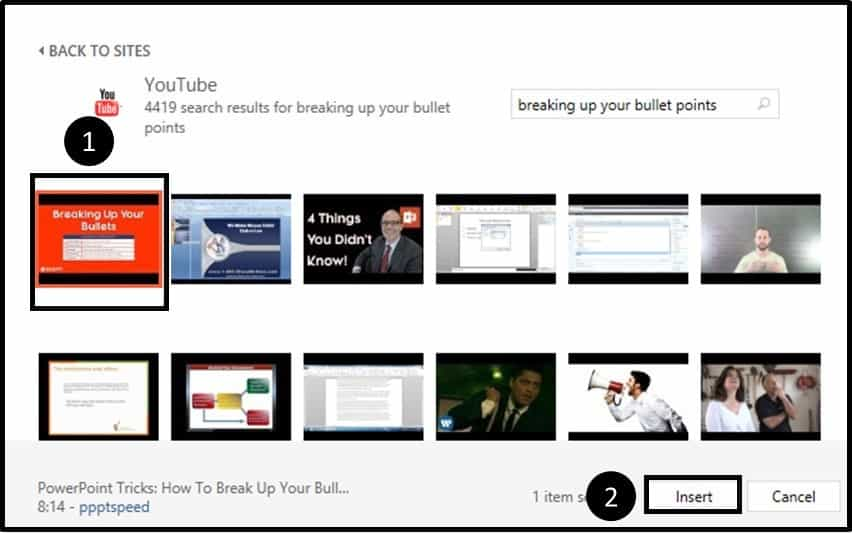Screen dimensions: 852x533
Task: Click the YouTube logo icon
Action: 107,102
